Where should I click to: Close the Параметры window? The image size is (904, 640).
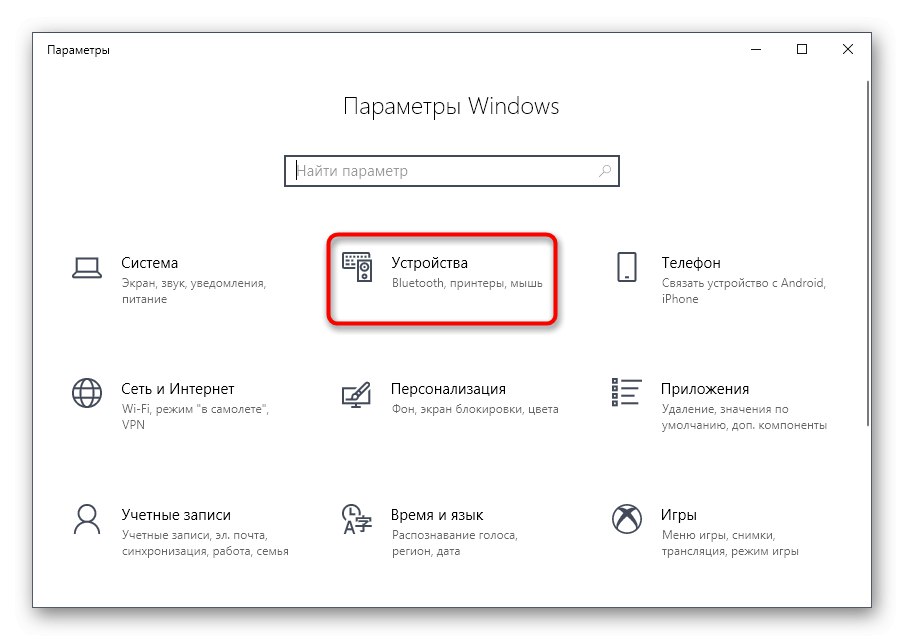coord(848,50)
